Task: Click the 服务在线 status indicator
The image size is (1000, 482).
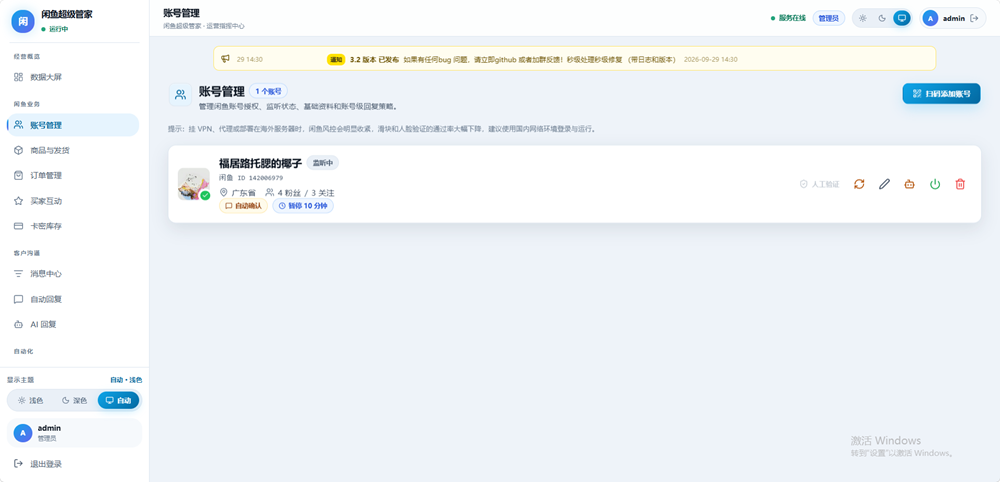Action: (x=788, y=18)
